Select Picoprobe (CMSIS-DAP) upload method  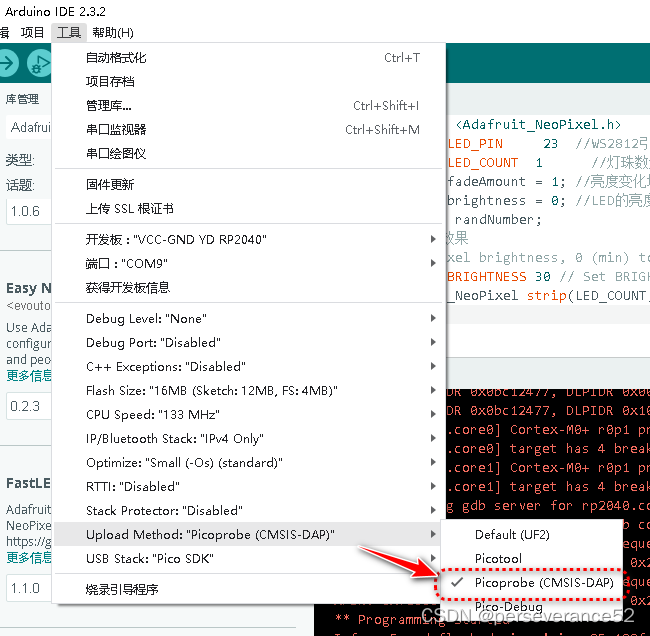tap(532, 583)
